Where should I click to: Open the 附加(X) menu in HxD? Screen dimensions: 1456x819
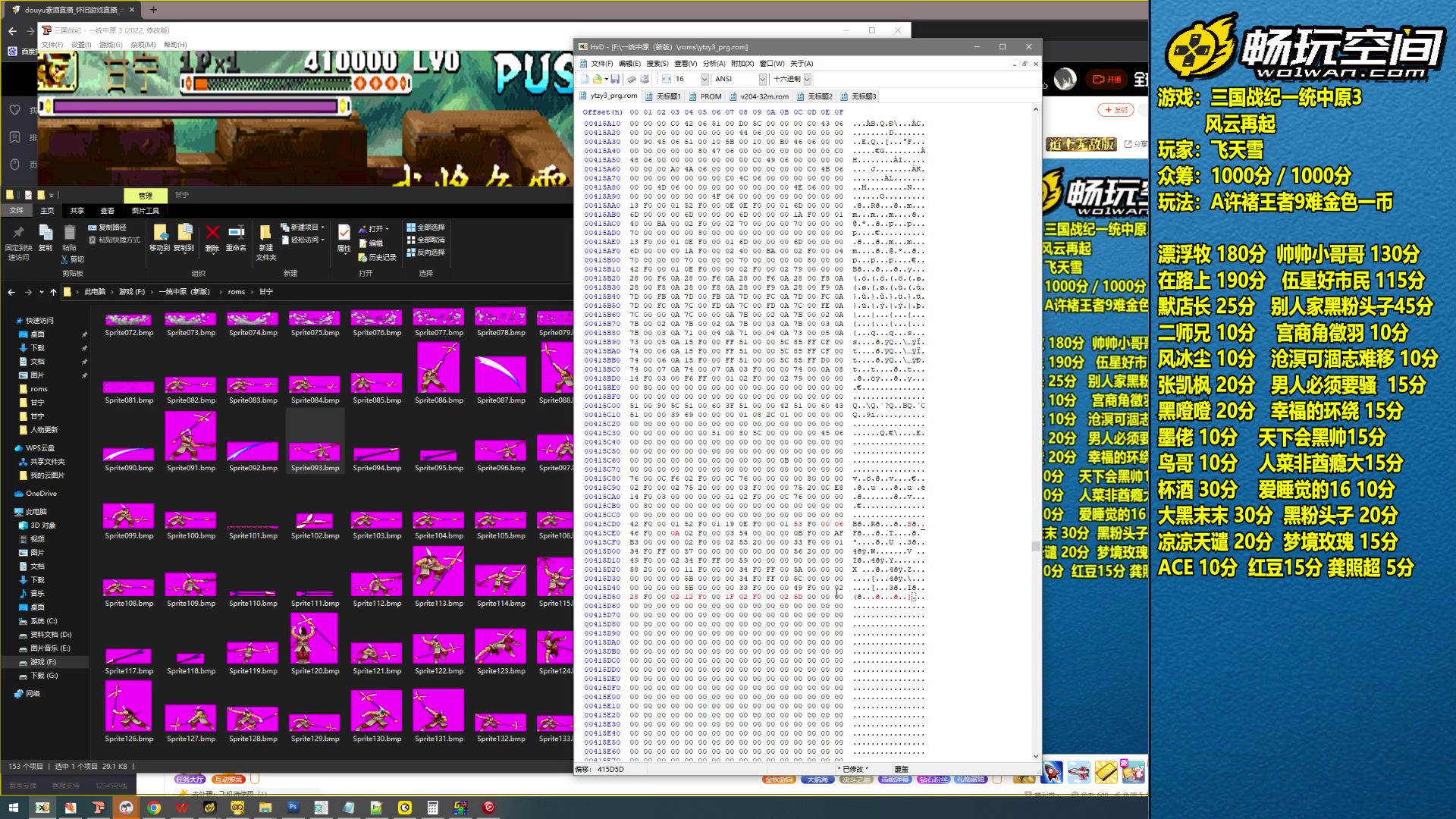tap(742, 64)
